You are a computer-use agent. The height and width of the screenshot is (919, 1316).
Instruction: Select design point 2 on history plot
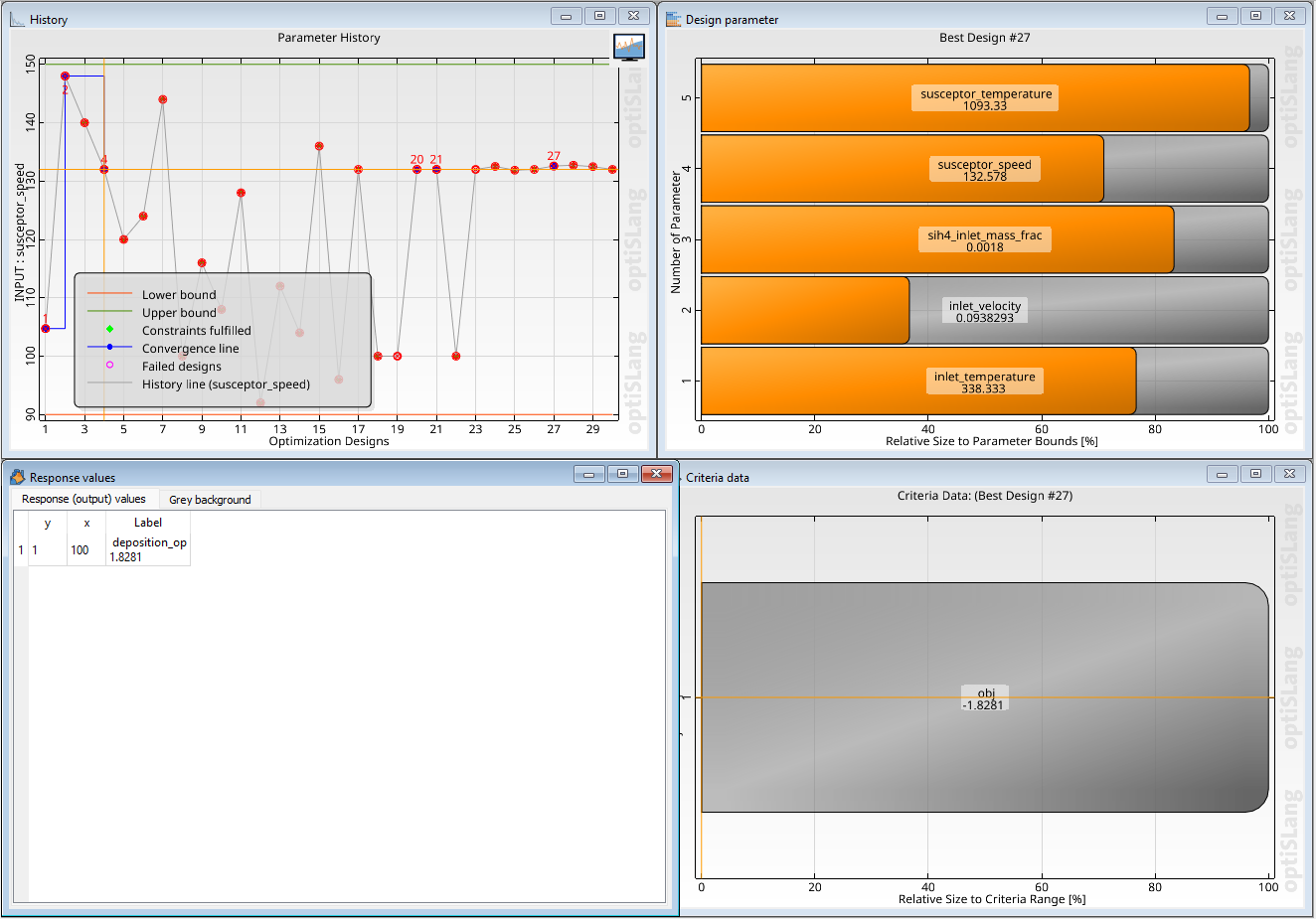(65, 76)
